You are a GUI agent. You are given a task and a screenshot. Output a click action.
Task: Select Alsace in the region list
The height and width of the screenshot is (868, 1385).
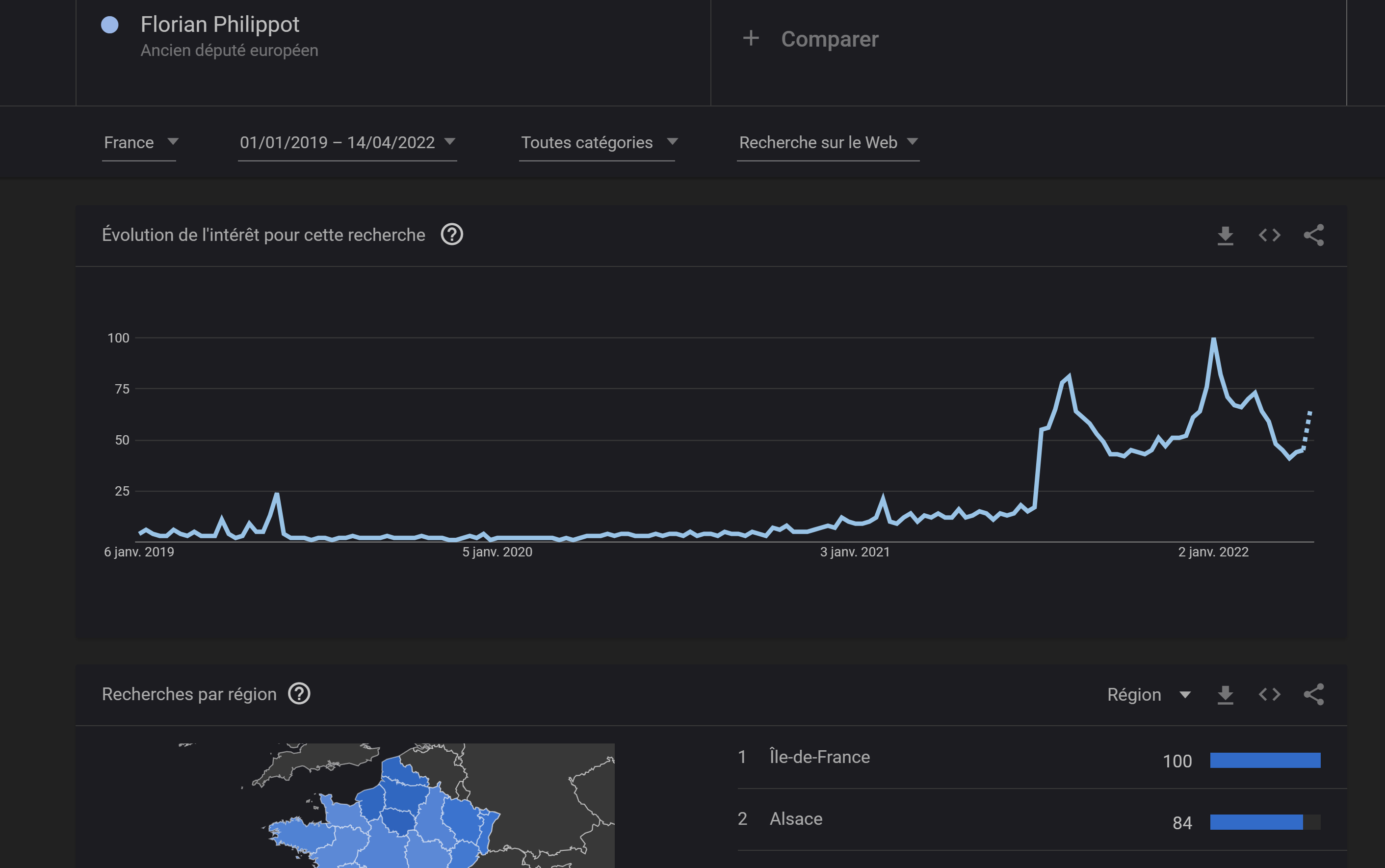tap(795, 818)
